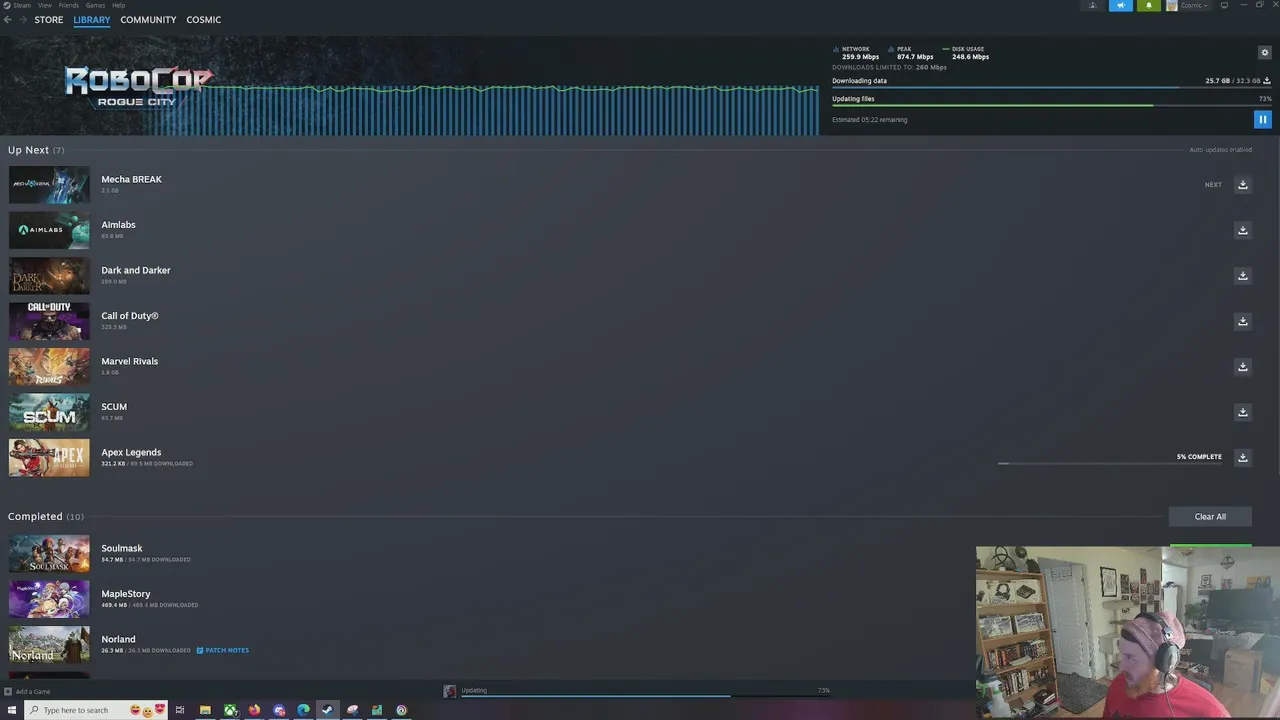1280x720 pixels.
Task: Open the green notifications bell
Action: [x=1148, y=5]
